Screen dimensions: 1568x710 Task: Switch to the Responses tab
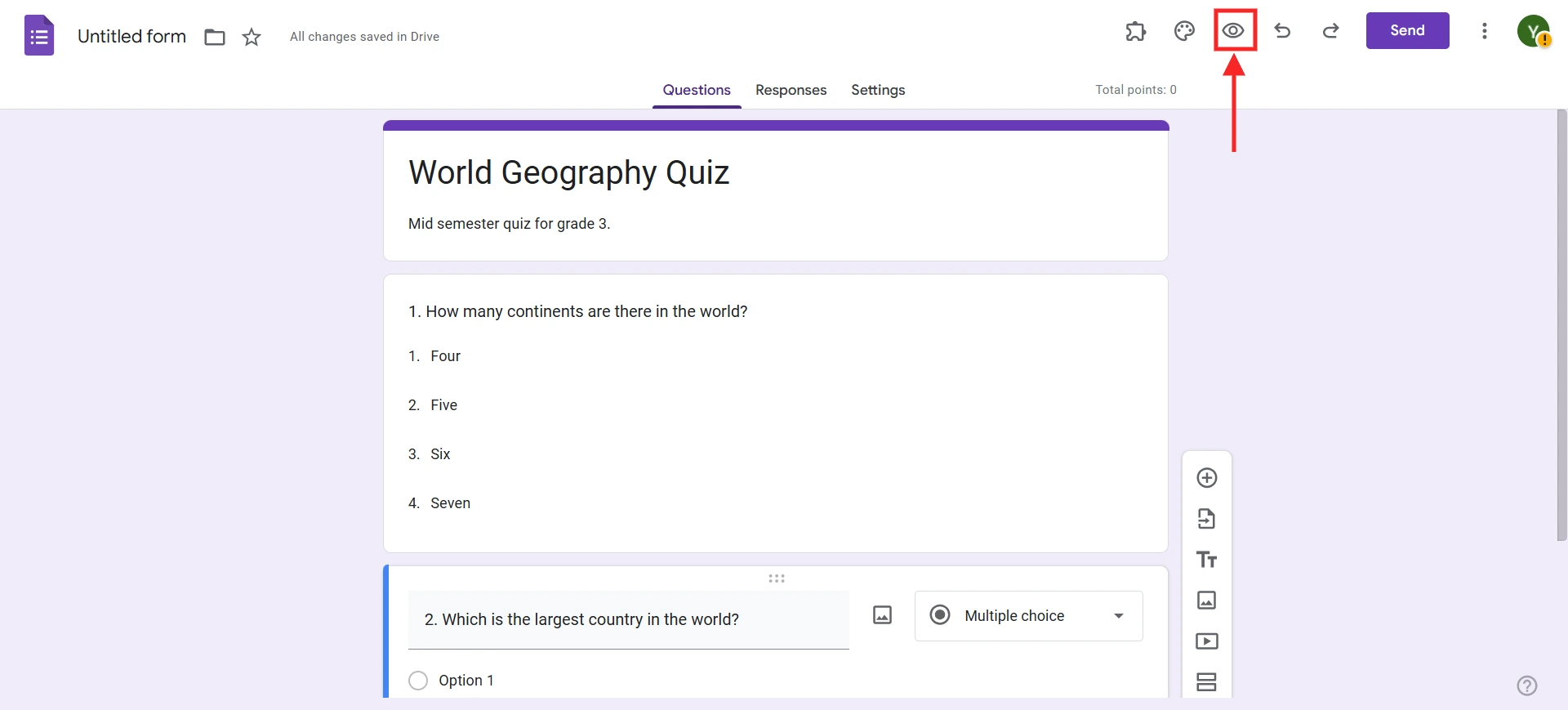click(791, 90)
